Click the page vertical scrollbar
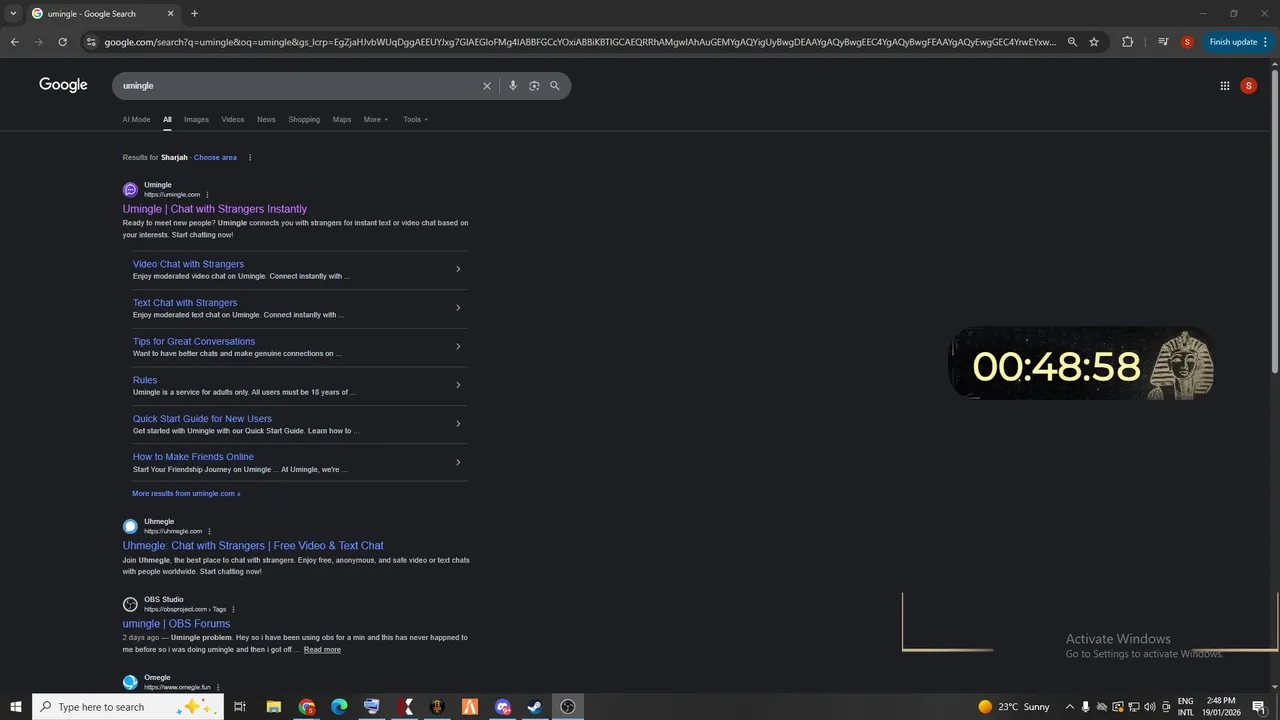This screenshot has height=720, width=1280. 1274,220
